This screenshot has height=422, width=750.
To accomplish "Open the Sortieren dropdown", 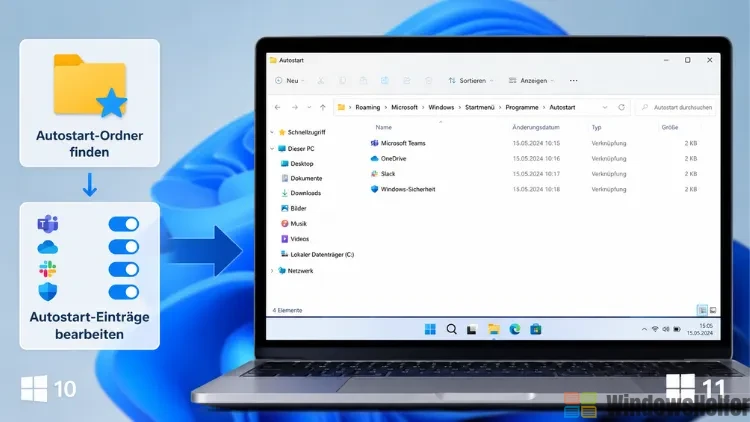I will (x=471, y=81).
